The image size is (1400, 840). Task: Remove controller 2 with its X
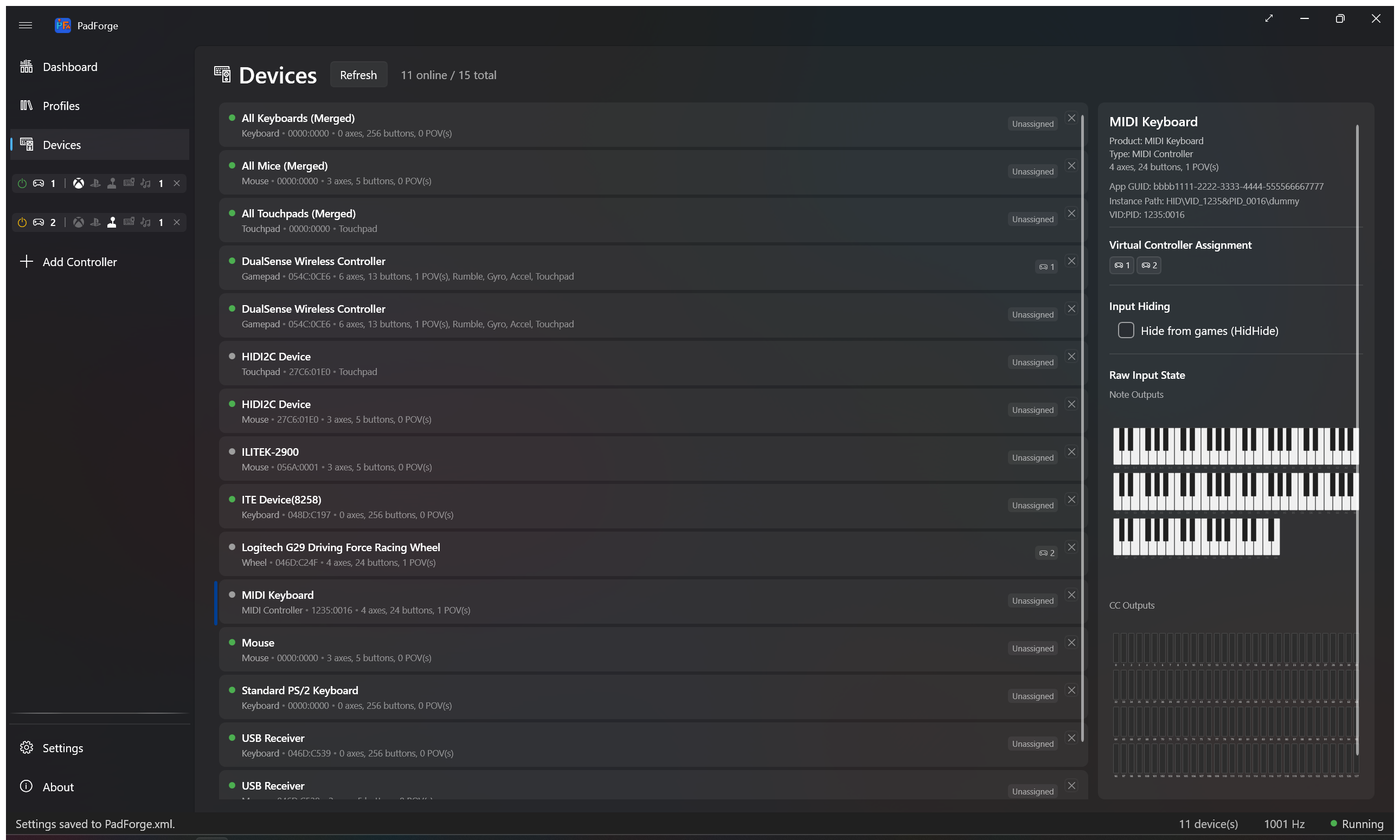coord(177,222)
